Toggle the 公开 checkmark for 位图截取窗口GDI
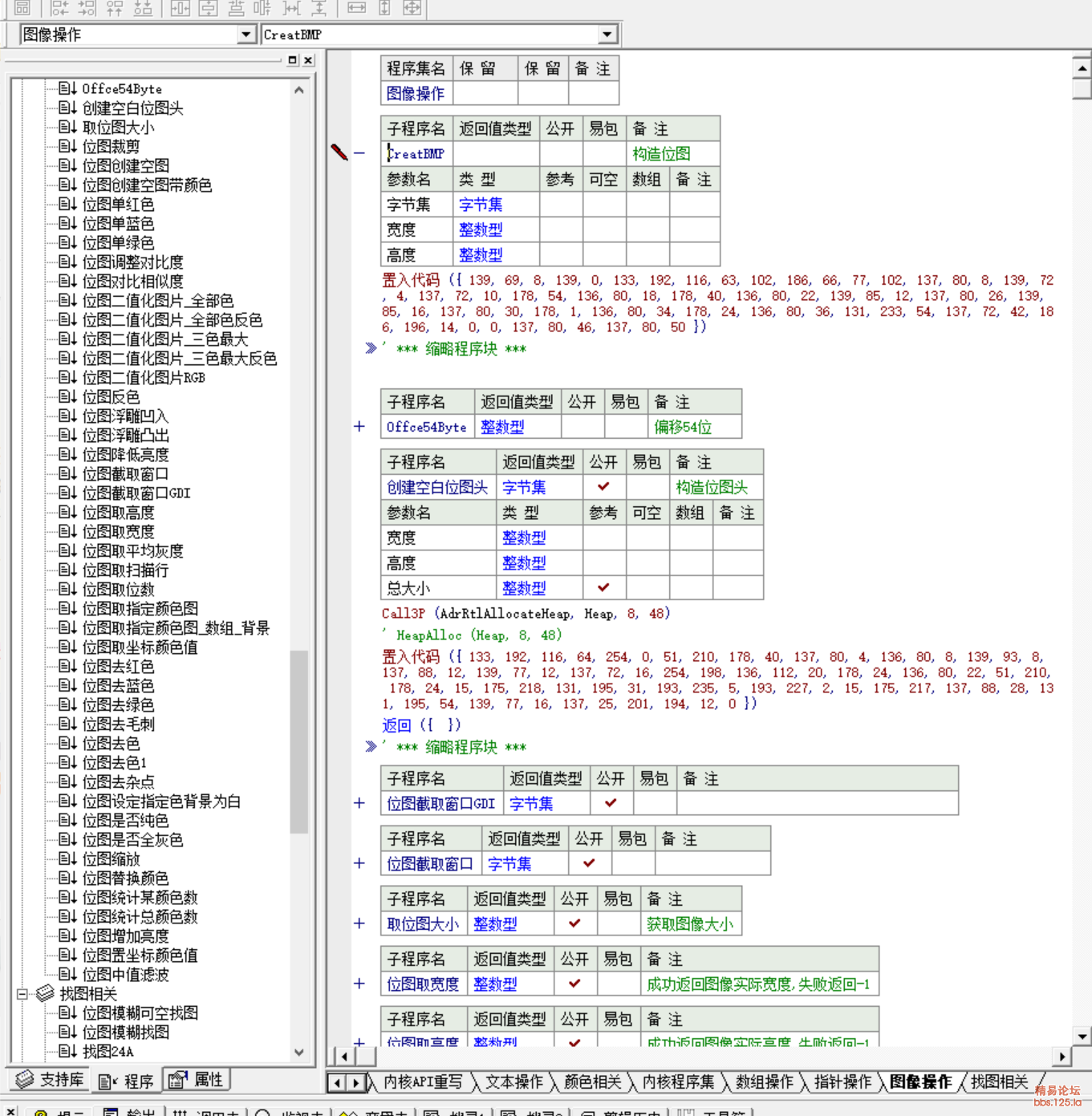This screenshot has width=1092, height=1116. point(611,802)
